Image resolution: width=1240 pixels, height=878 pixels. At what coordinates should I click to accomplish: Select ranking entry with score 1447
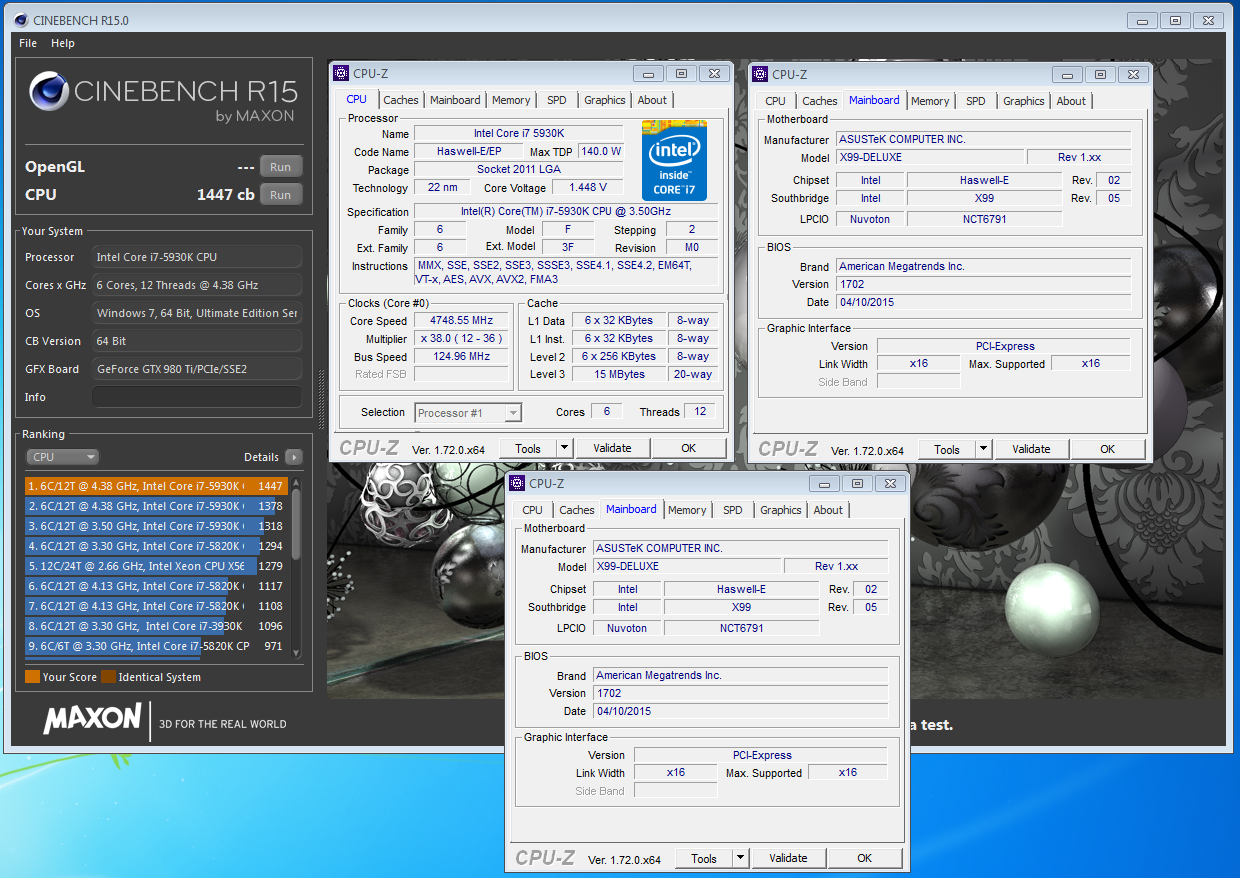157,486
